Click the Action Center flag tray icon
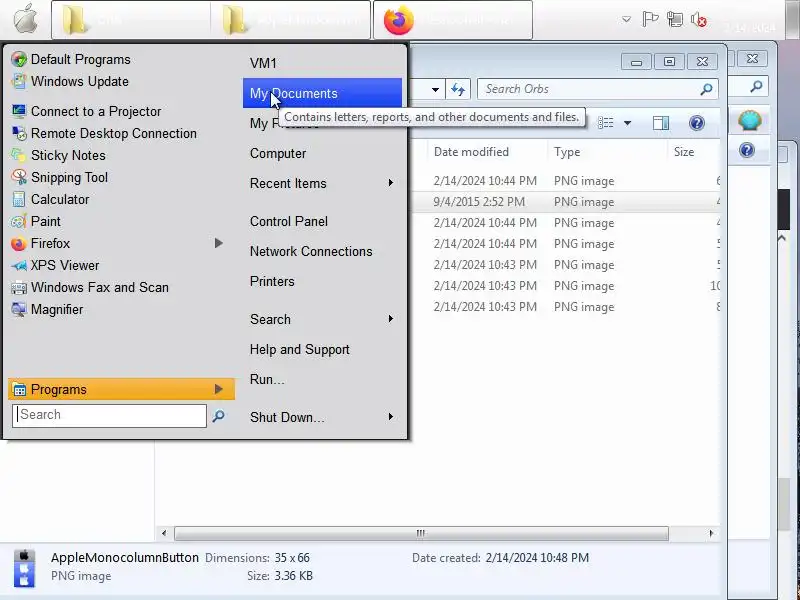This screenshot has width=800, height=600. coord(650,19)
